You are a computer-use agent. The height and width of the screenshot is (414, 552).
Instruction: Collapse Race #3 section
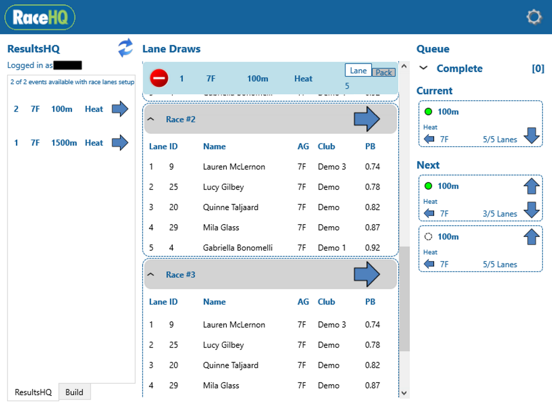pyautogui.click(x=151, y=275)
